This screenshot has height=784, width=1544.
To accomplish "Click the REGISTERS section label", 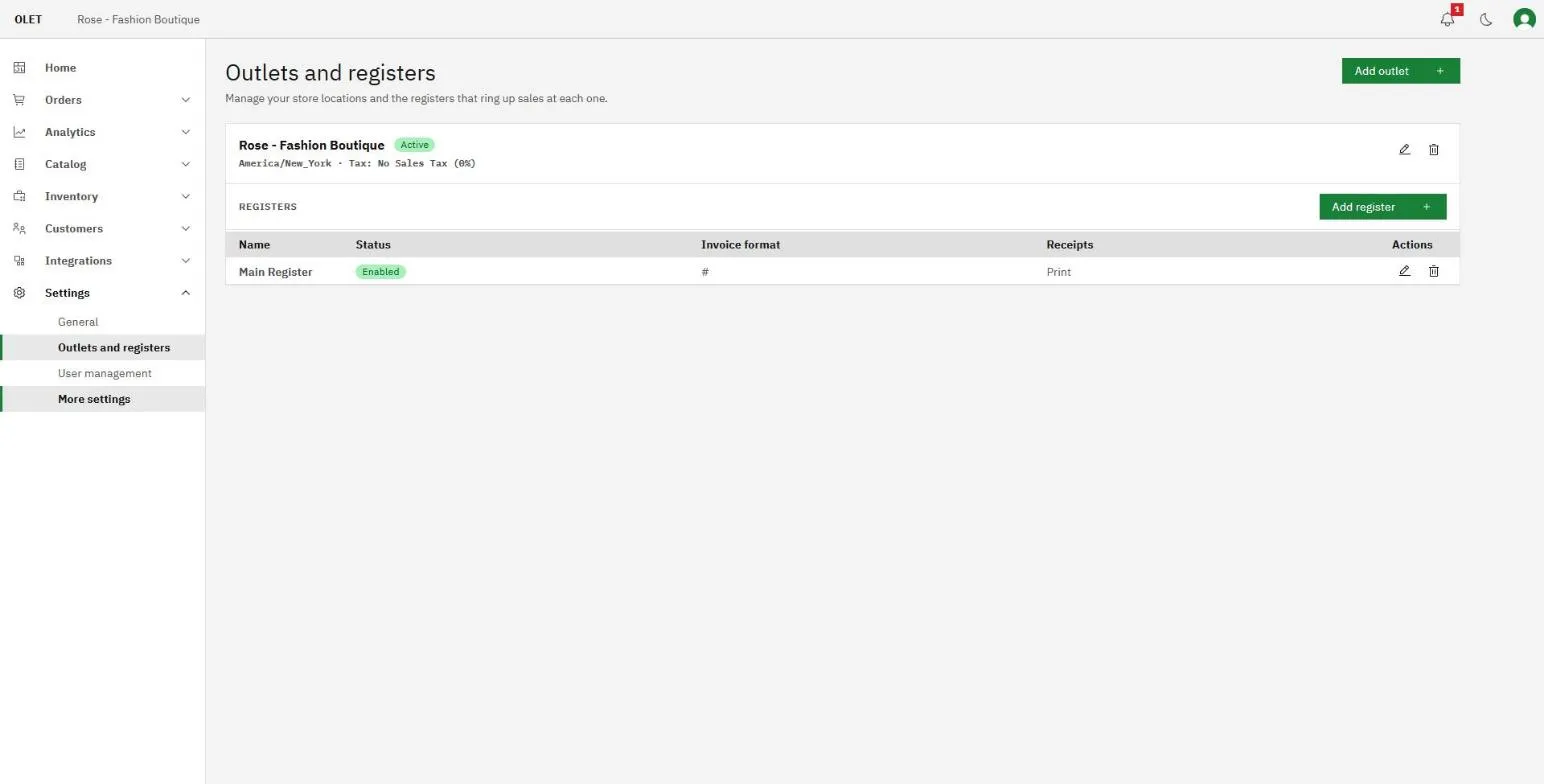I will 267,207.
